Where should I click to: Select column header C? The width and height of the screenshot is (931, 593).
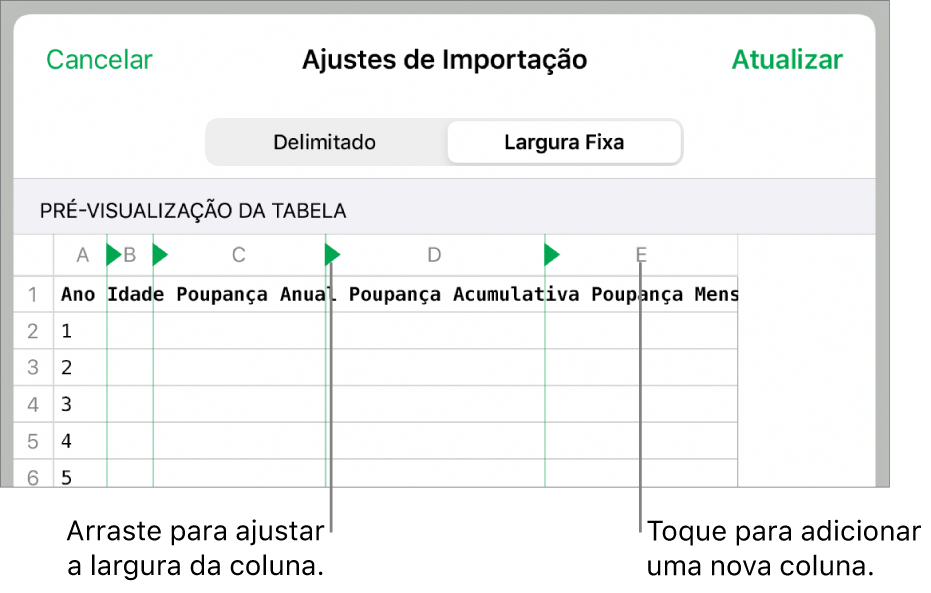click(x=237, y=255)
